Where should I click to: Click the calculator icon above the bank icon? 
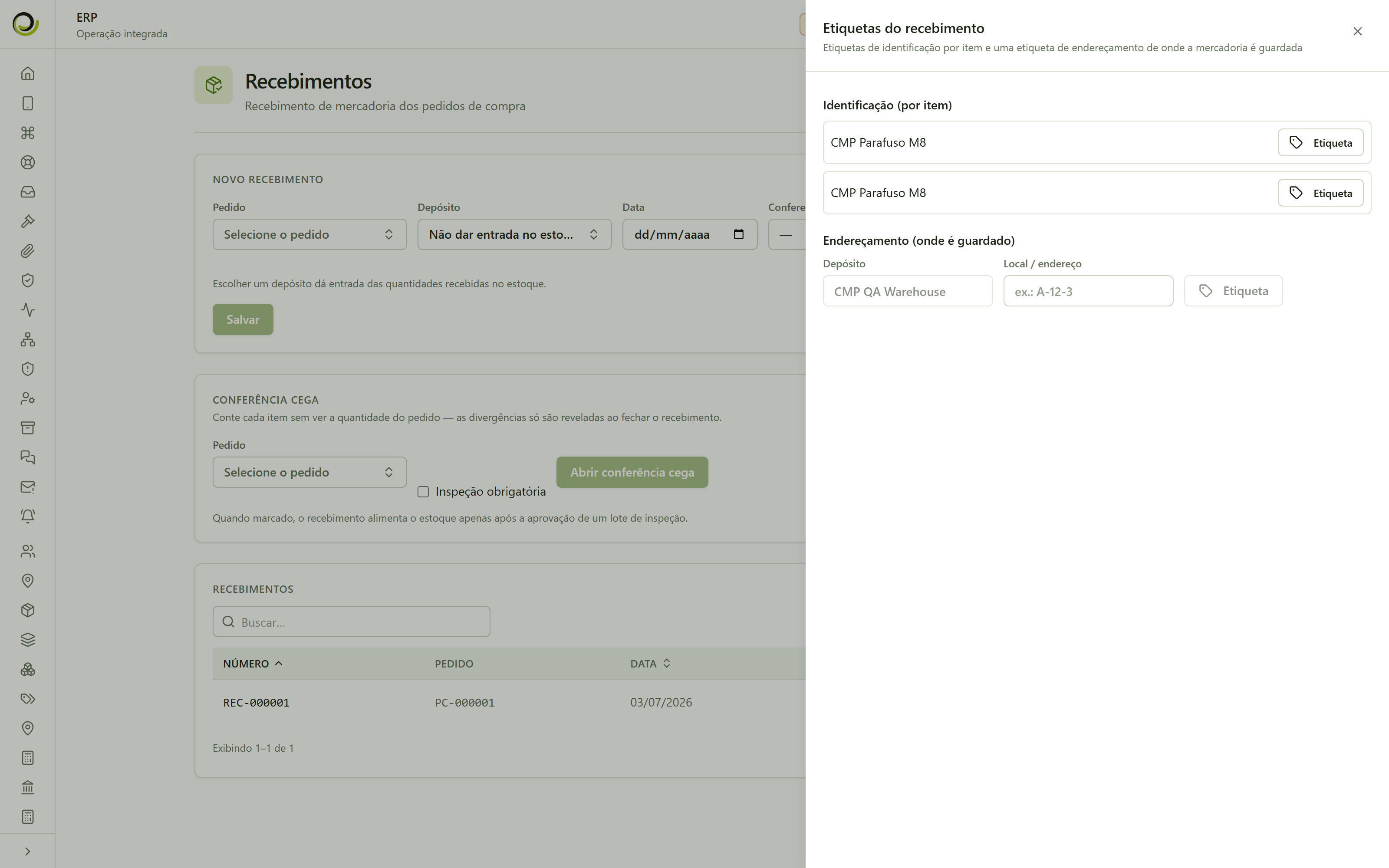(x=27, y=758)
